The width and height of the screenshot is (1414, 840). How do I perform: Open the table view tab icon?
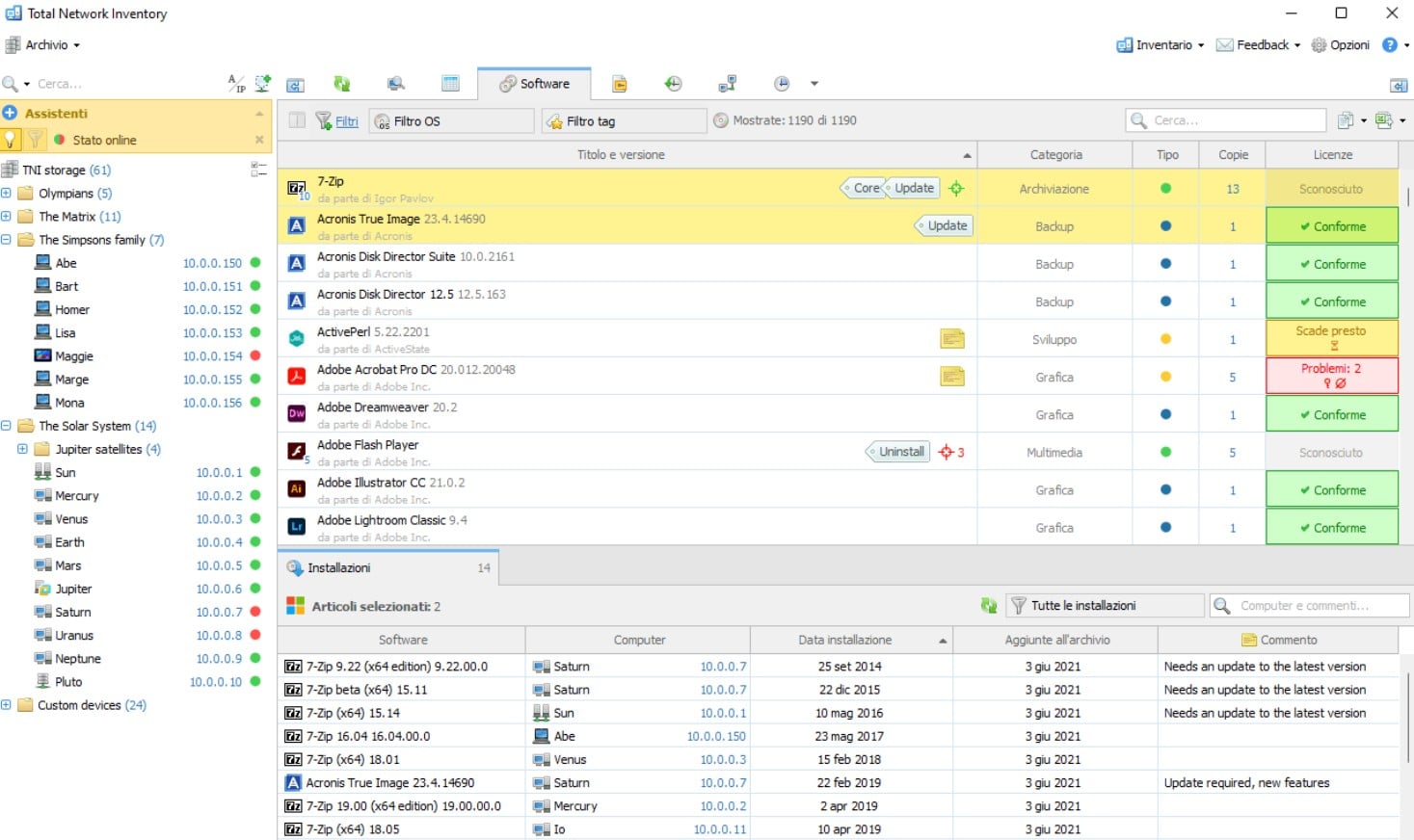[x=450, y=84]
